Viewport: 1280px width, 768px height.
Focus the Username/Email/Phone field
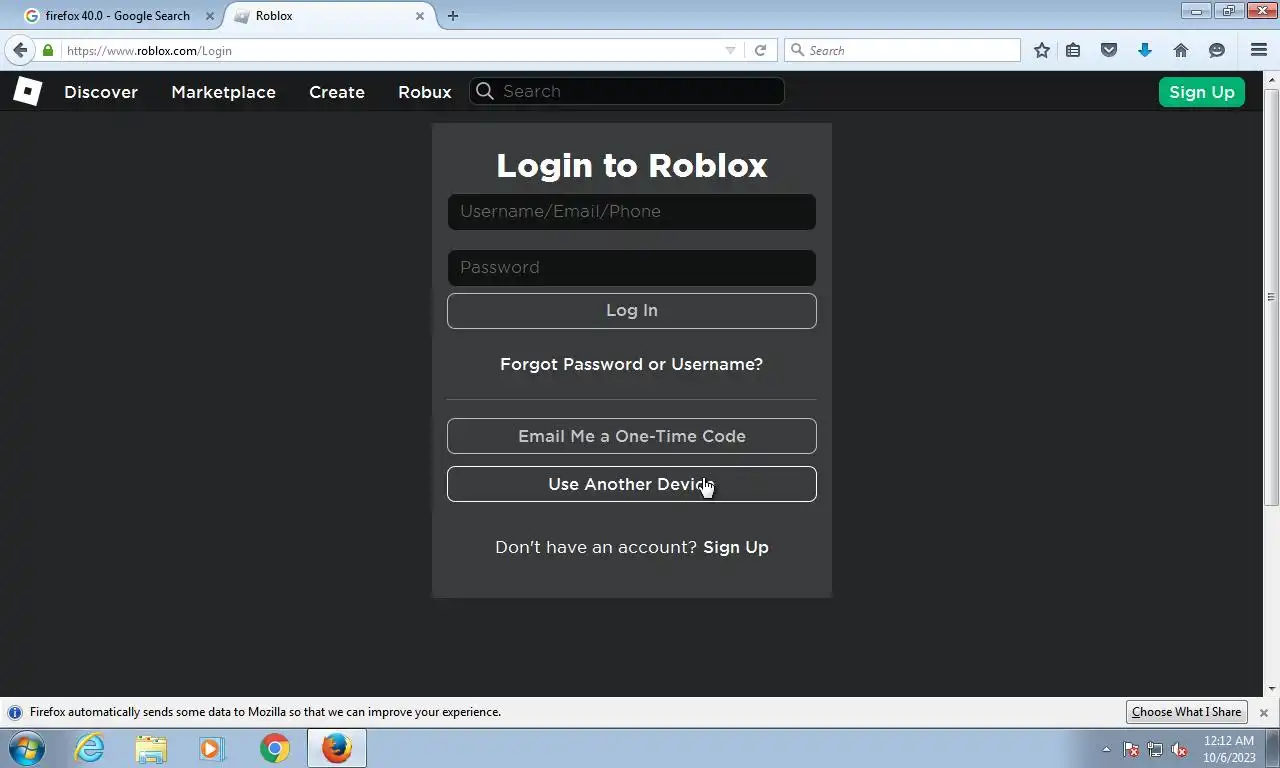(x=632, y=212)
